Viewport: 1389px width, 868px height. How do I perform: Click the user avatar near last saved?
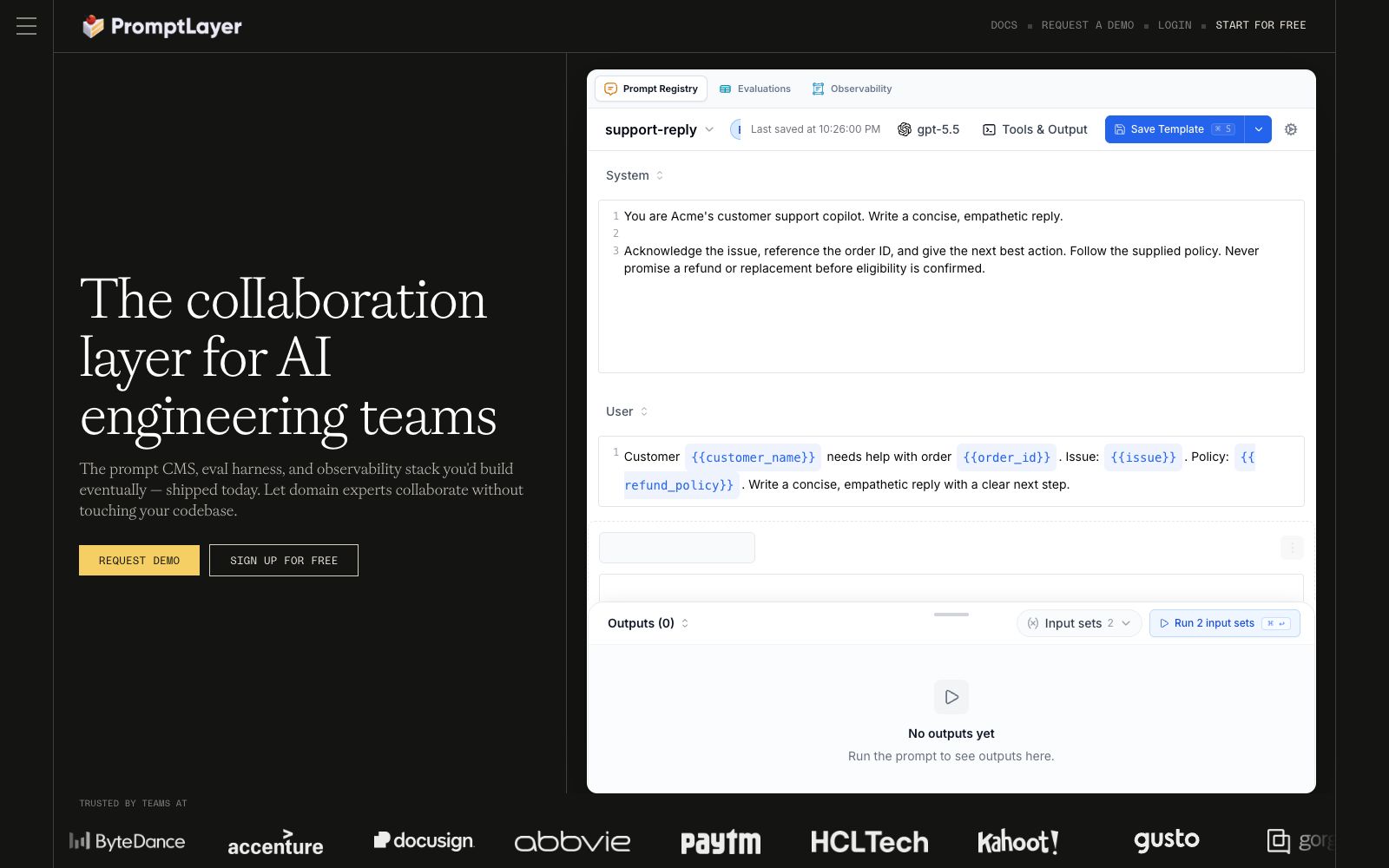[x=736, y=129]
